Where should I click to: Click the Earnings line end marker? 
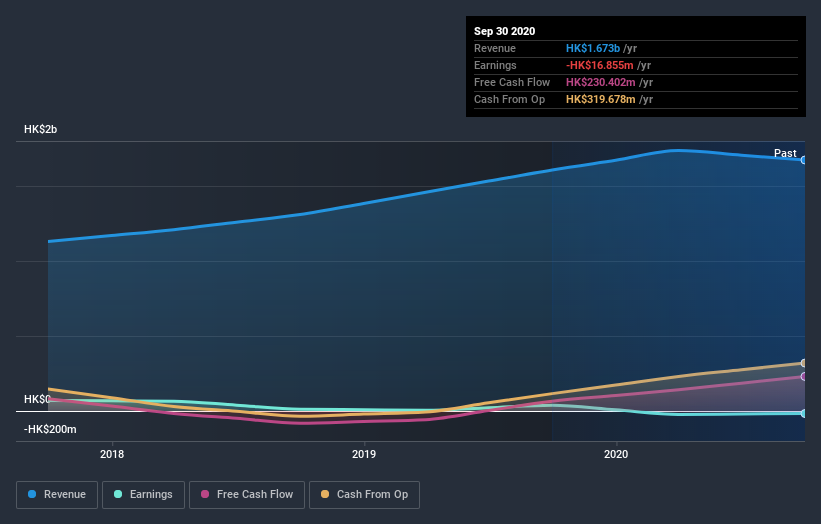pyautogui.click(x=803, y=414)
